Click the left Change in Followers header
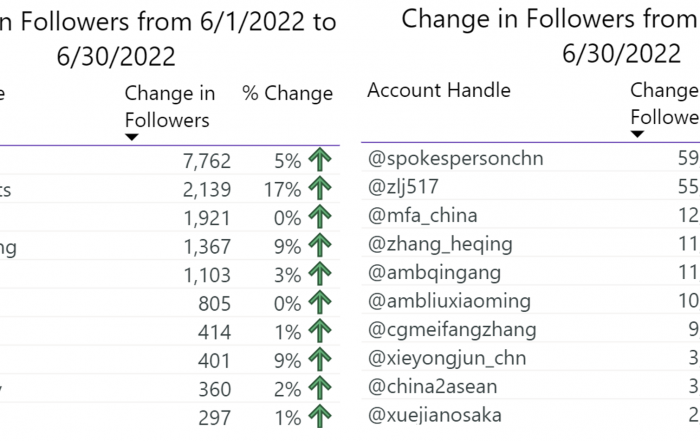 (170, 107)
